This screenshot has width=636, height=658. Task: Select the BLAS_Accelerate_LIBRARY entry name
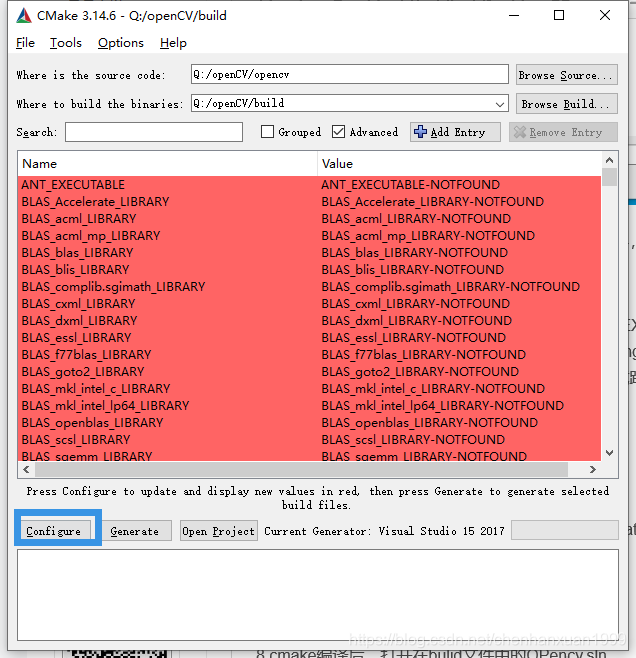tap(95, 202)
